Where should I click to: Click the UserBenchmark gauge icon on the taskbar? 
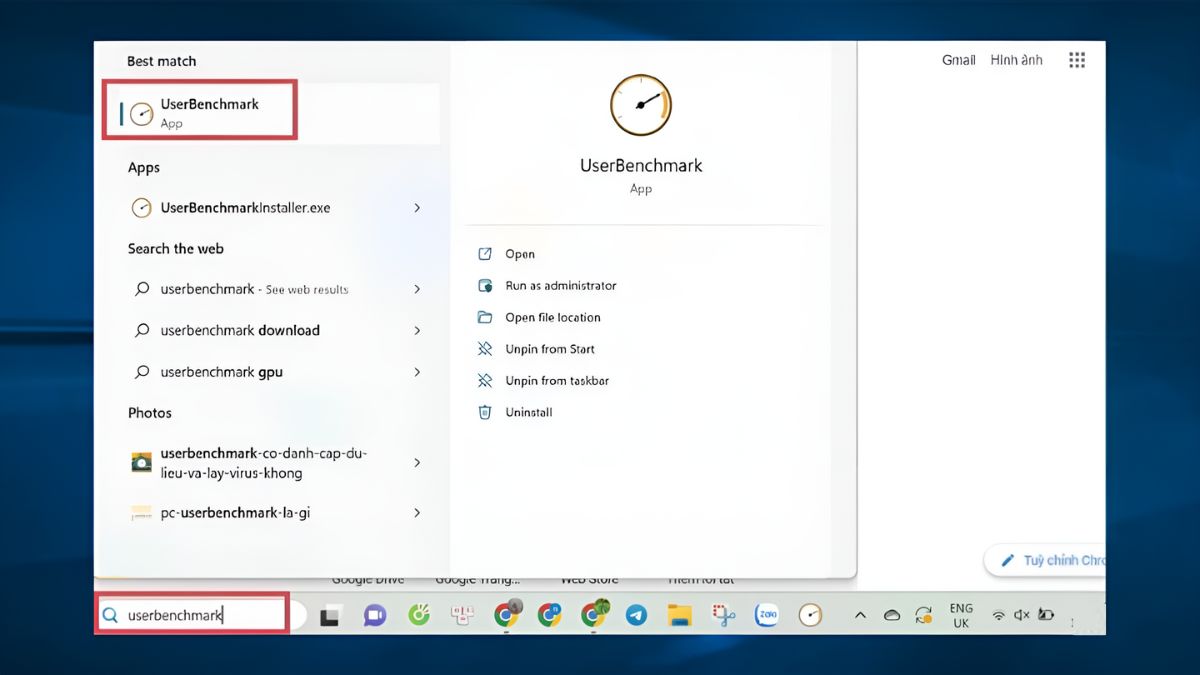coord(810,615)
